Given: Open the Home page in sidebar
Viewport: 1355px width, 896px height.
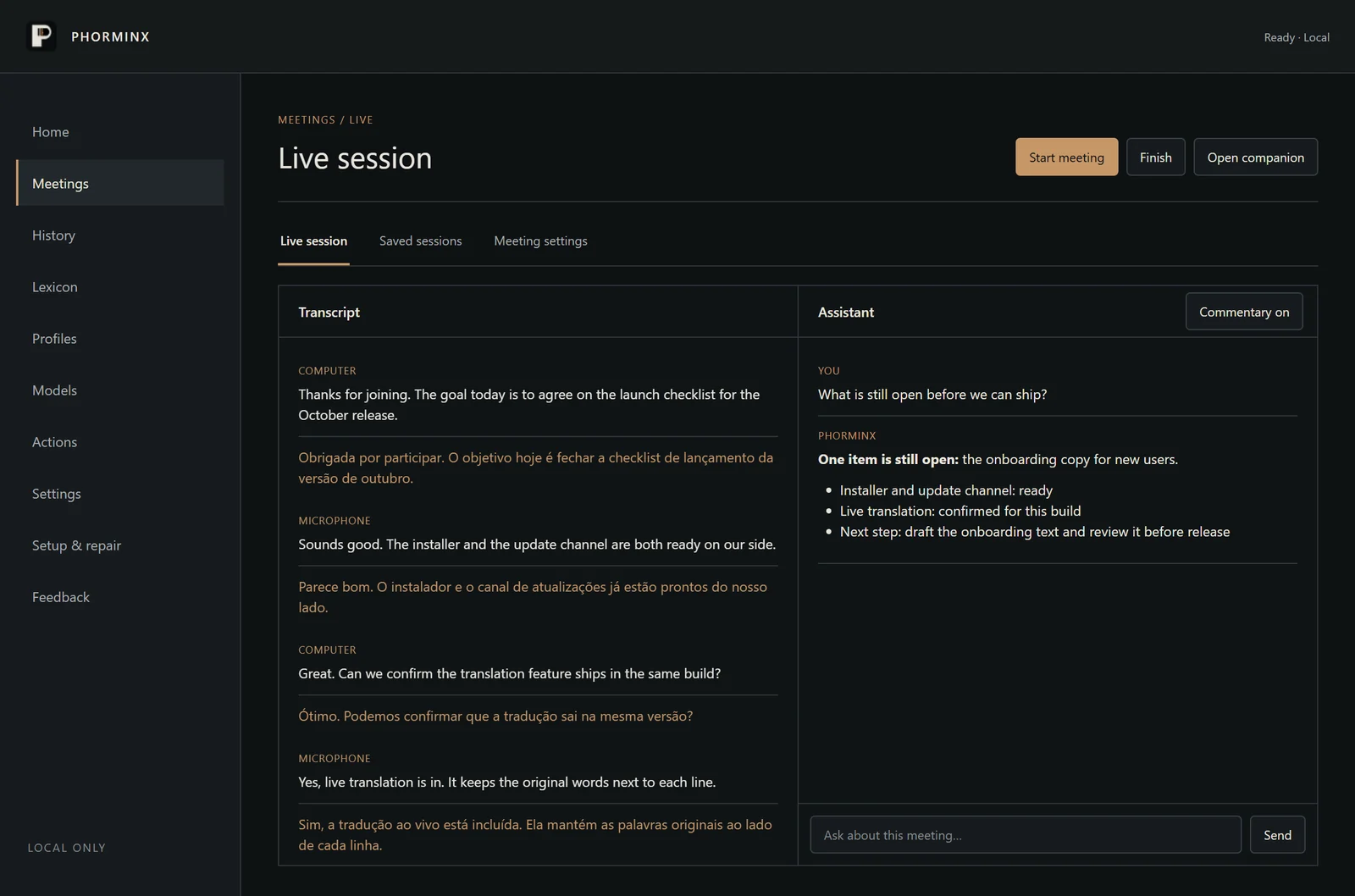Looking at the screenshot, I should pyautogui.click(x=119, y=132).
